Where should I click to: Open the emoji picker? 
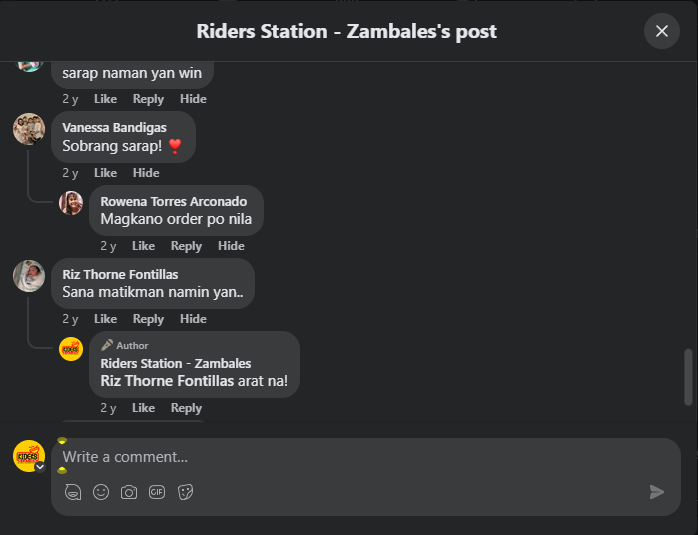(x=101, y=492)
